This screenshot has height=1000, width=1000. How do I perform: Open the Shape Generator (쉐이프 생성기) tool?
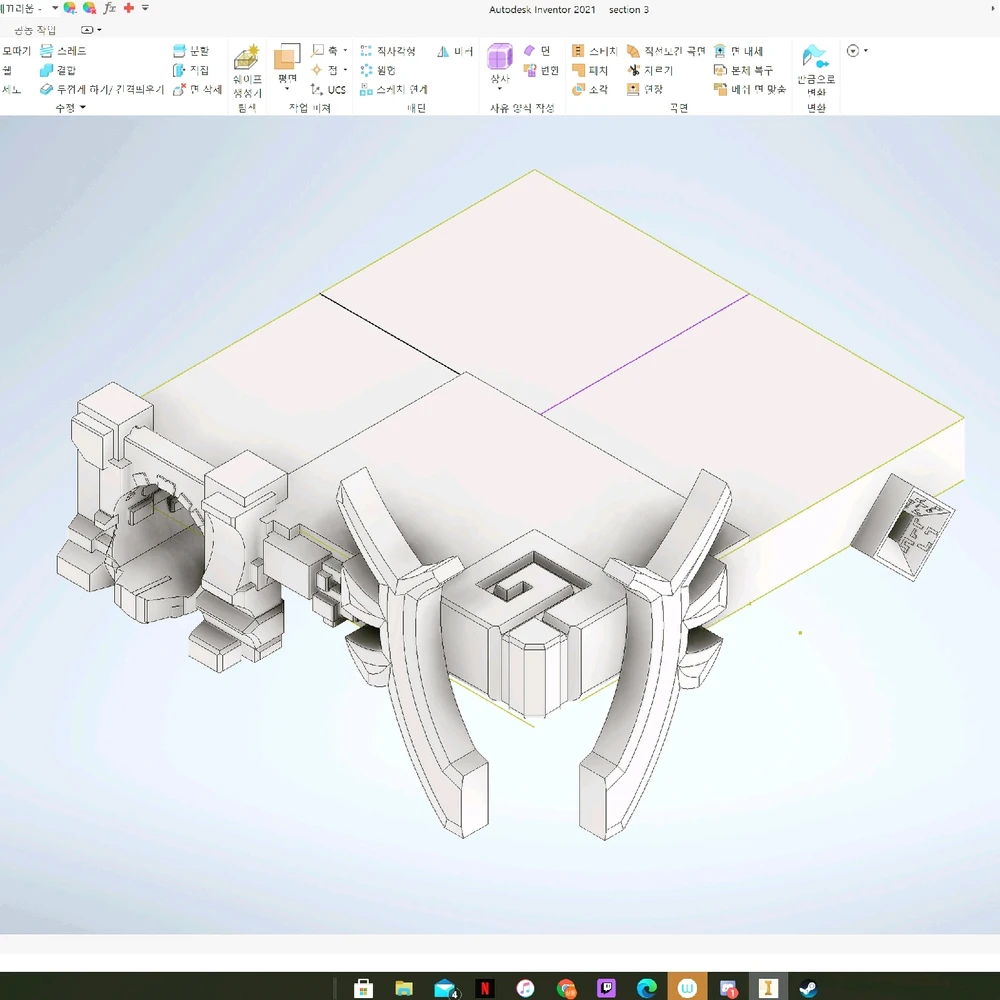click(x=246, y=72)
